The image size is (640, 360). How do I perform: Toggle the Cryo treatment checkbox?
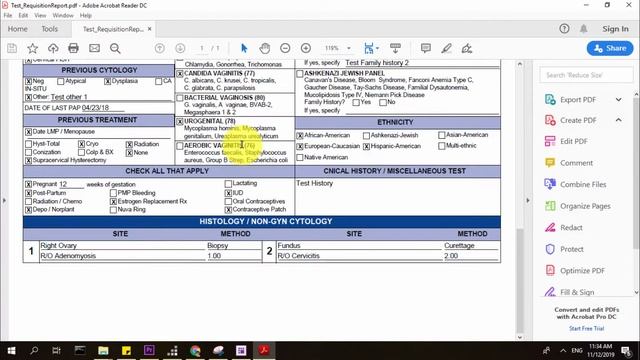[x=82, y=144]
